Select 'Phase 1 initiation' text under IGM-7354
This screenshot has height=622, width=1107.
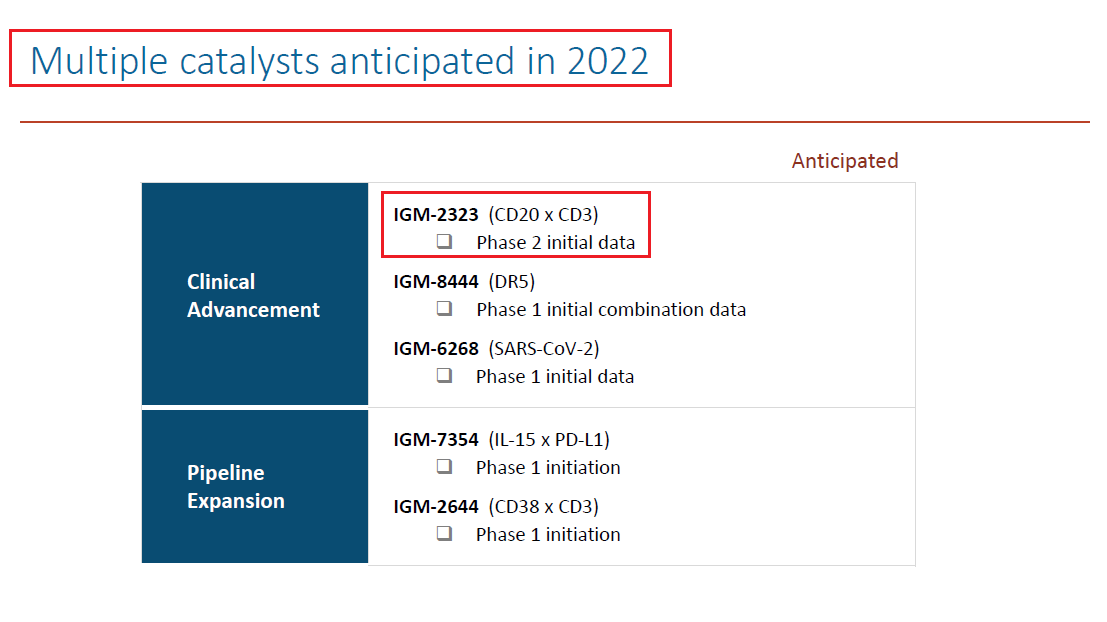pos(548,467)
